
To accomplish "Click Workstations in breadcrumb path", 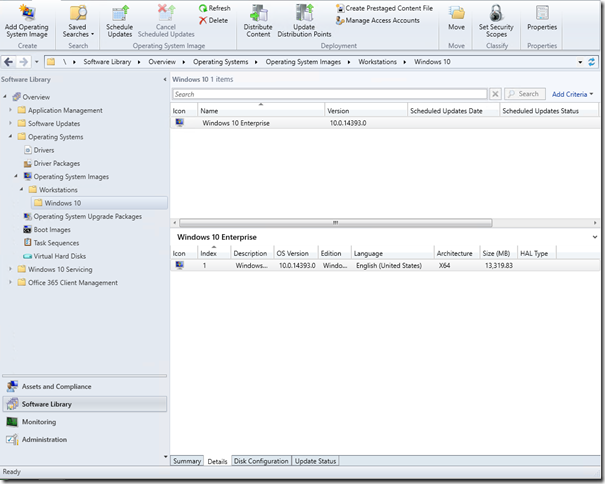I will 377,62.
